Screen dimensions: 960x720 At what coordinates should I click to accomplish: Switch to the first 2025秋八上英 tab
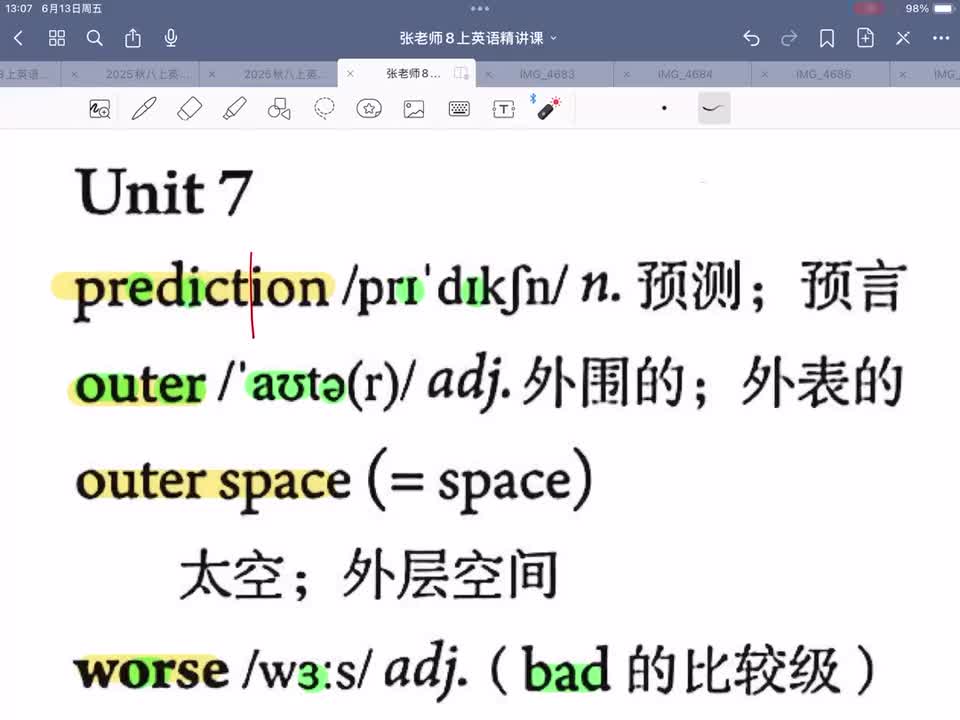(148, 74)
